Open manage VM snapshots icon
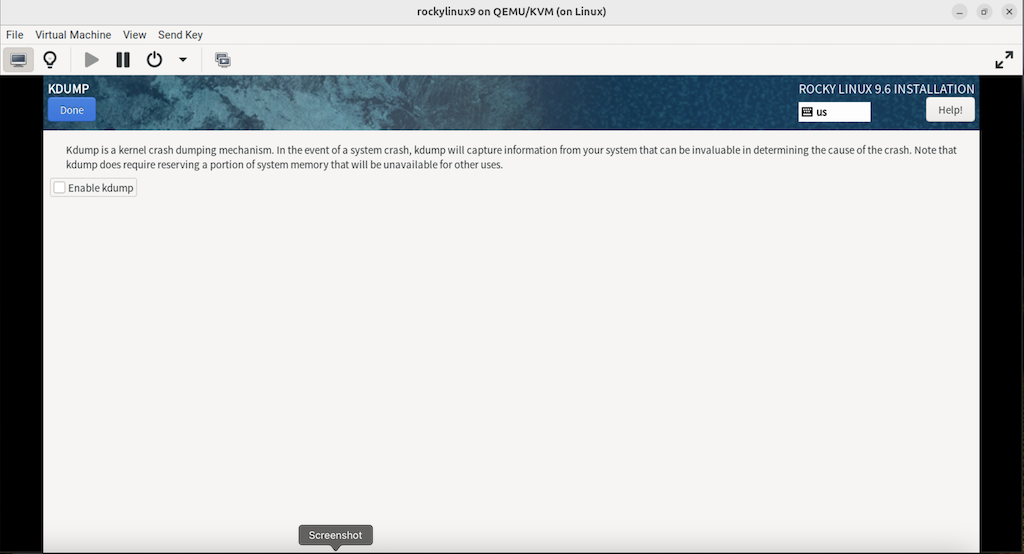Viewport: 1024px width, 554px height. (223, 60)
